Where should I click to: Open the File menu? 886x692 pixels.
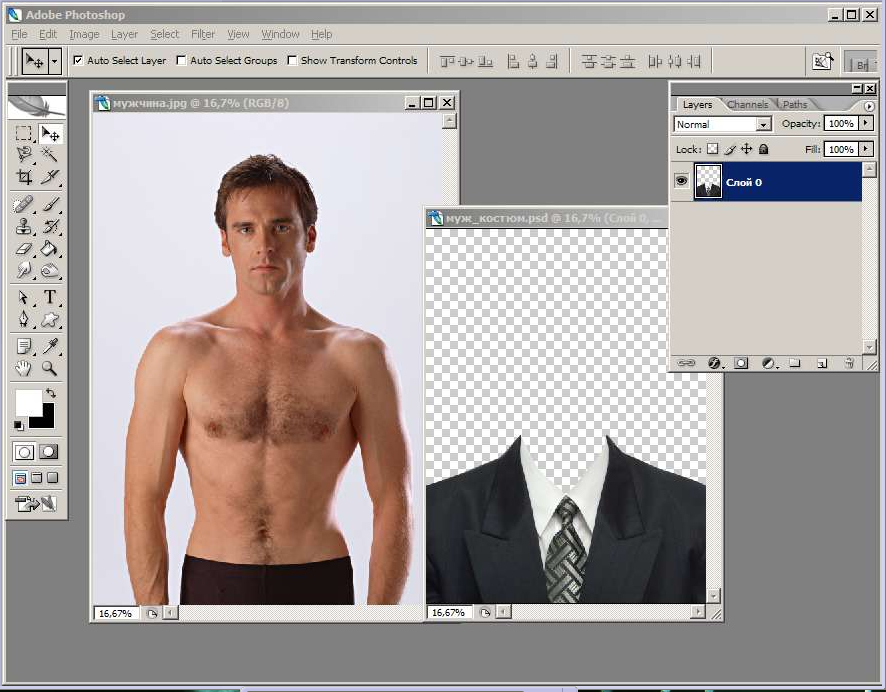coord(19,34)
